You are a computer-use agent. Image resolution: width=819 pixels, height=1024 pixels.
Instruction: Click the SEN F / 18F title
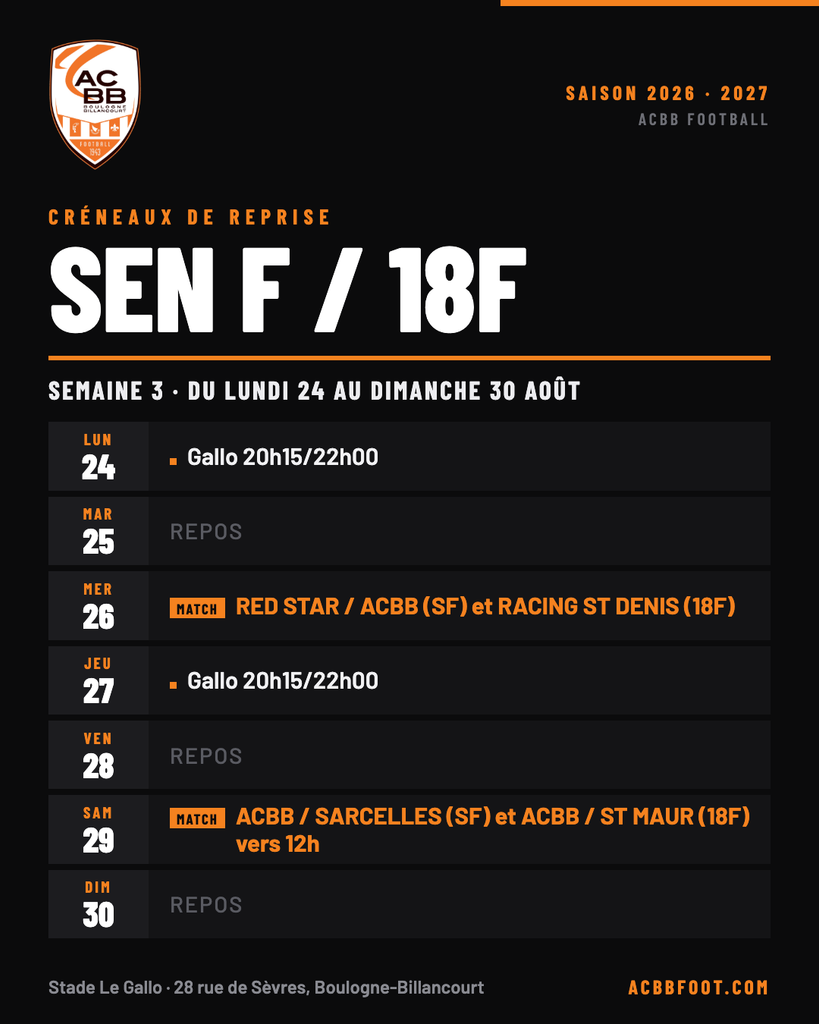pyautogui.click(x=287, y=289)
